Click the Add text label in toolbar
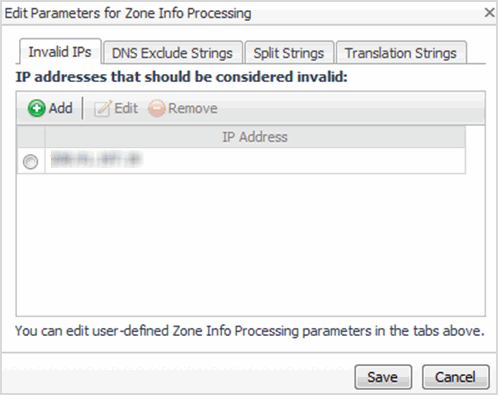This screenshot has width=498, height=395. click(x=61, y=108)
